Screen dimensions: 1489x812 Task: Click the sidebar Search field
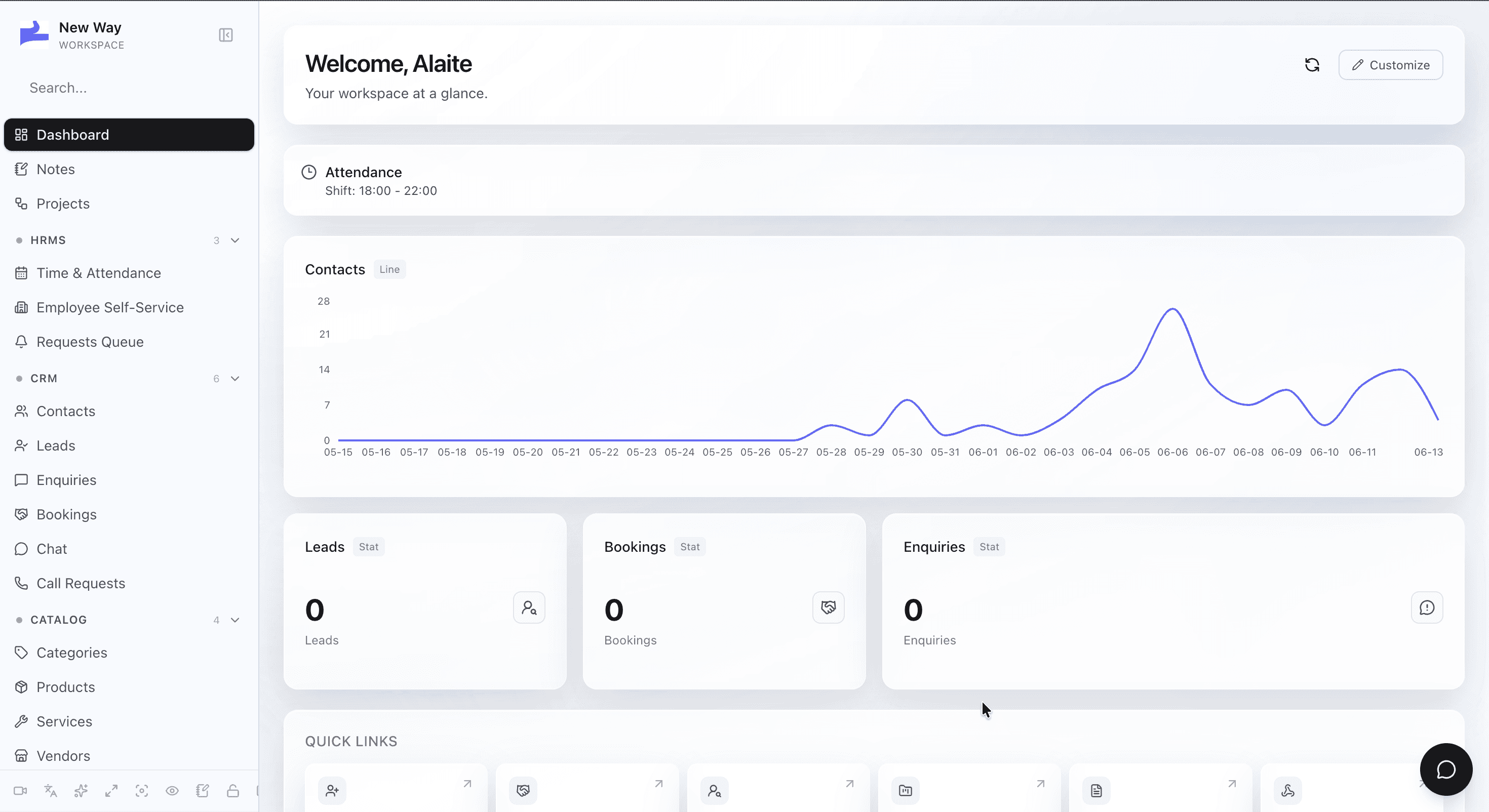coord(129,88)
